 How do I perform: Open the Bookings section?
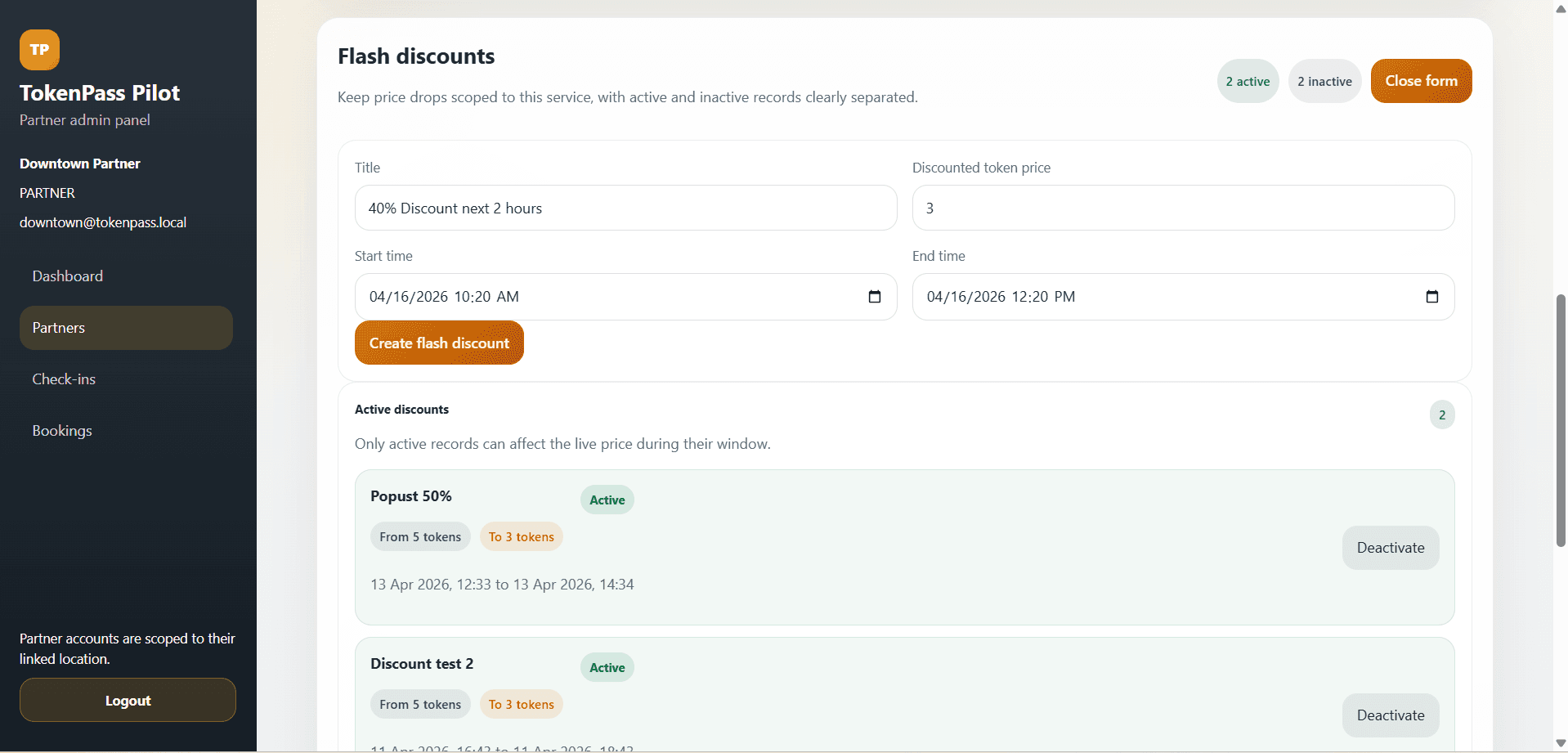pos(61,430)
